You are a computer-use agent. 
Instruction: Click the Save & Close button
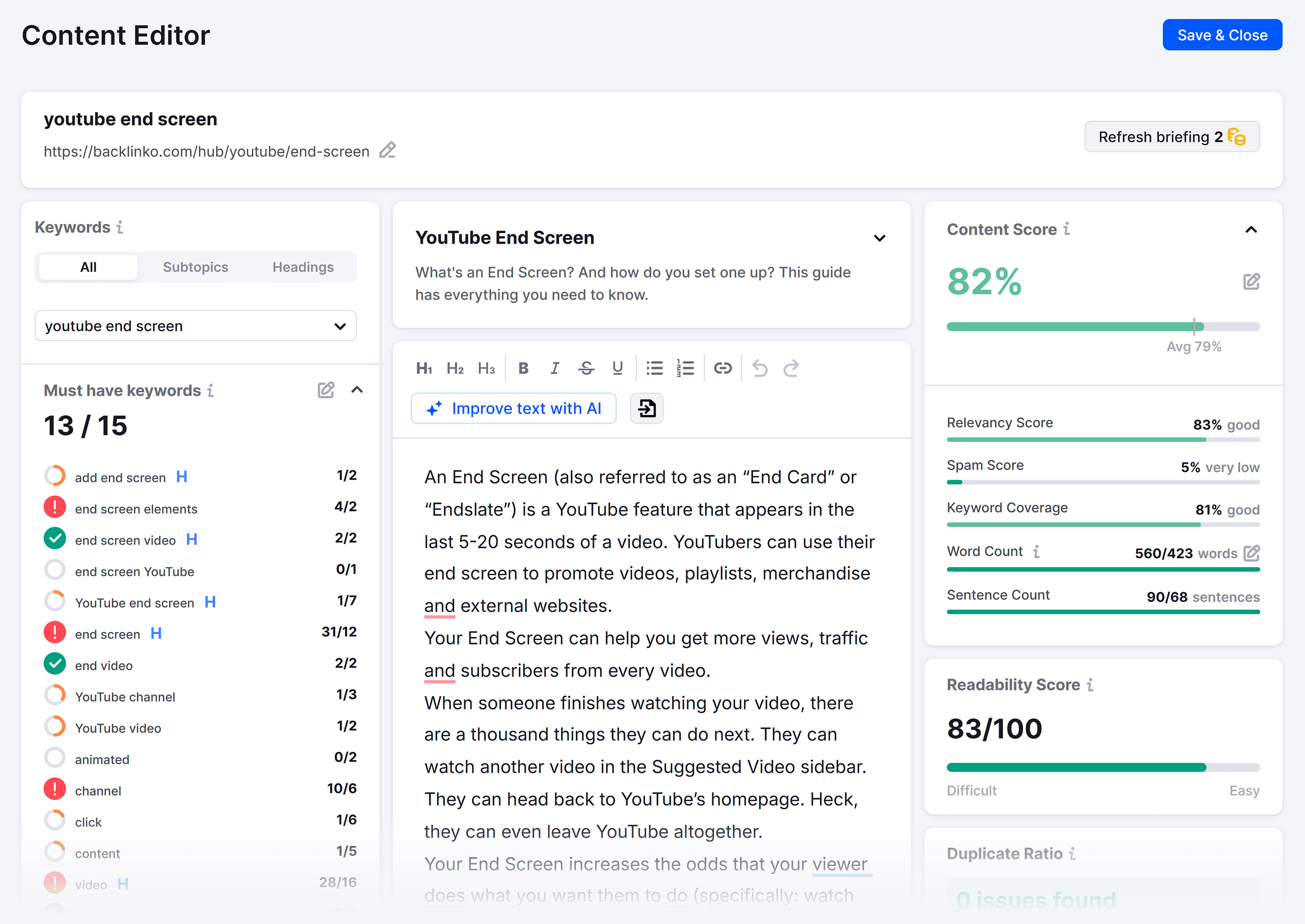coord(1223,35)
